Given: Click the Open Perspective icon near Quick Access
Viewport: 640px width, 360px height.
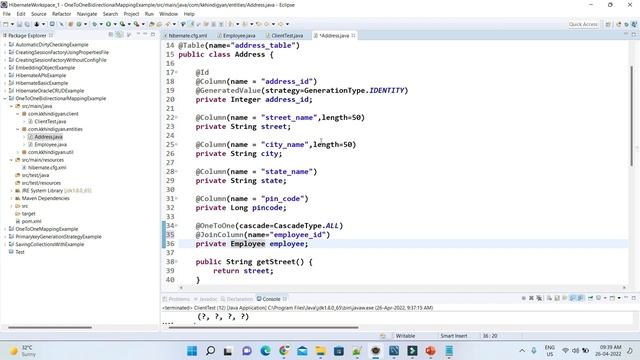Looking at the screenshot, I should point(608,24).
